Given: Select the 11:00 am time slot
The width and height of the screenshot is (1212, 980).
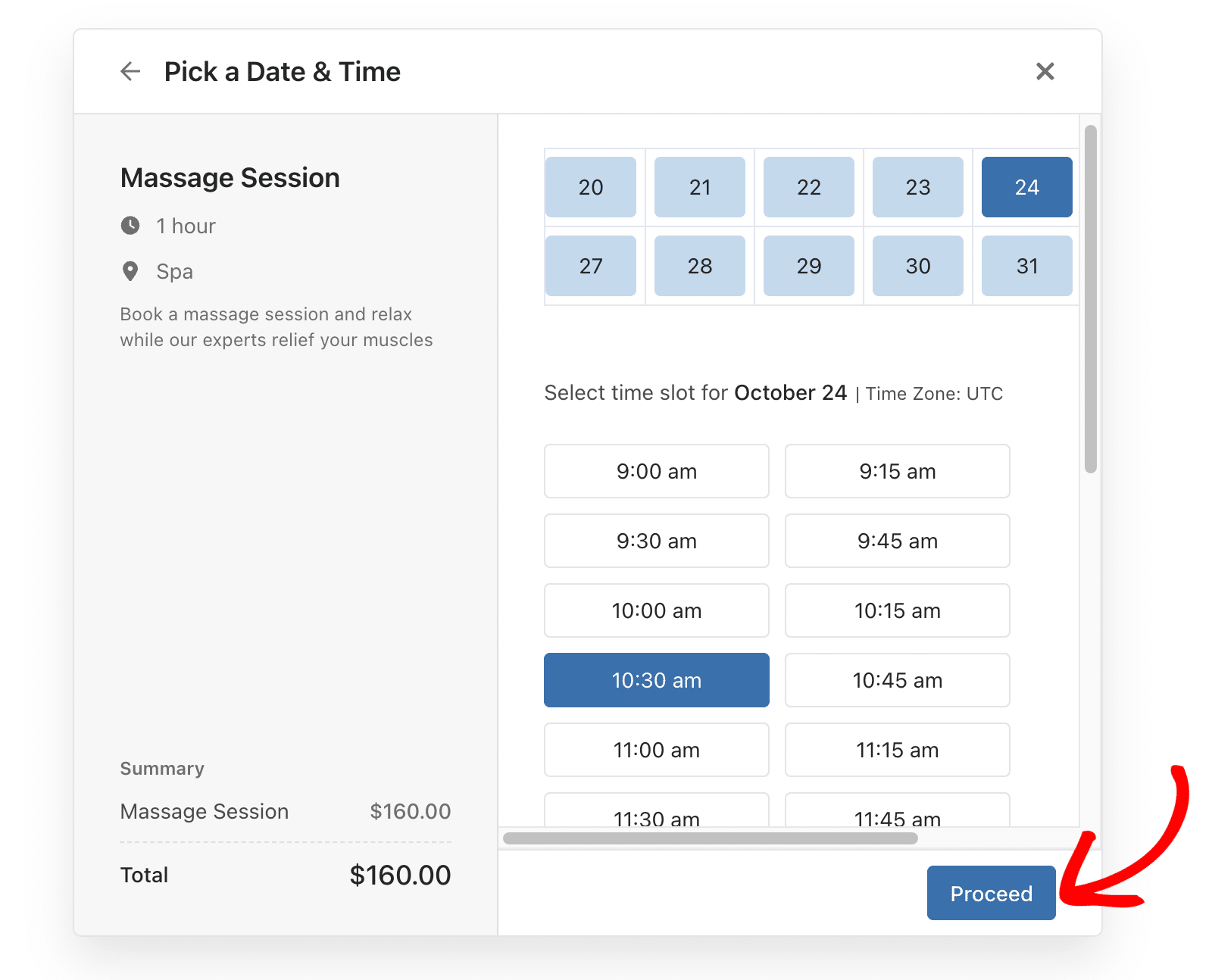Looking at the screenshot, I should click(x=656, y=750).
